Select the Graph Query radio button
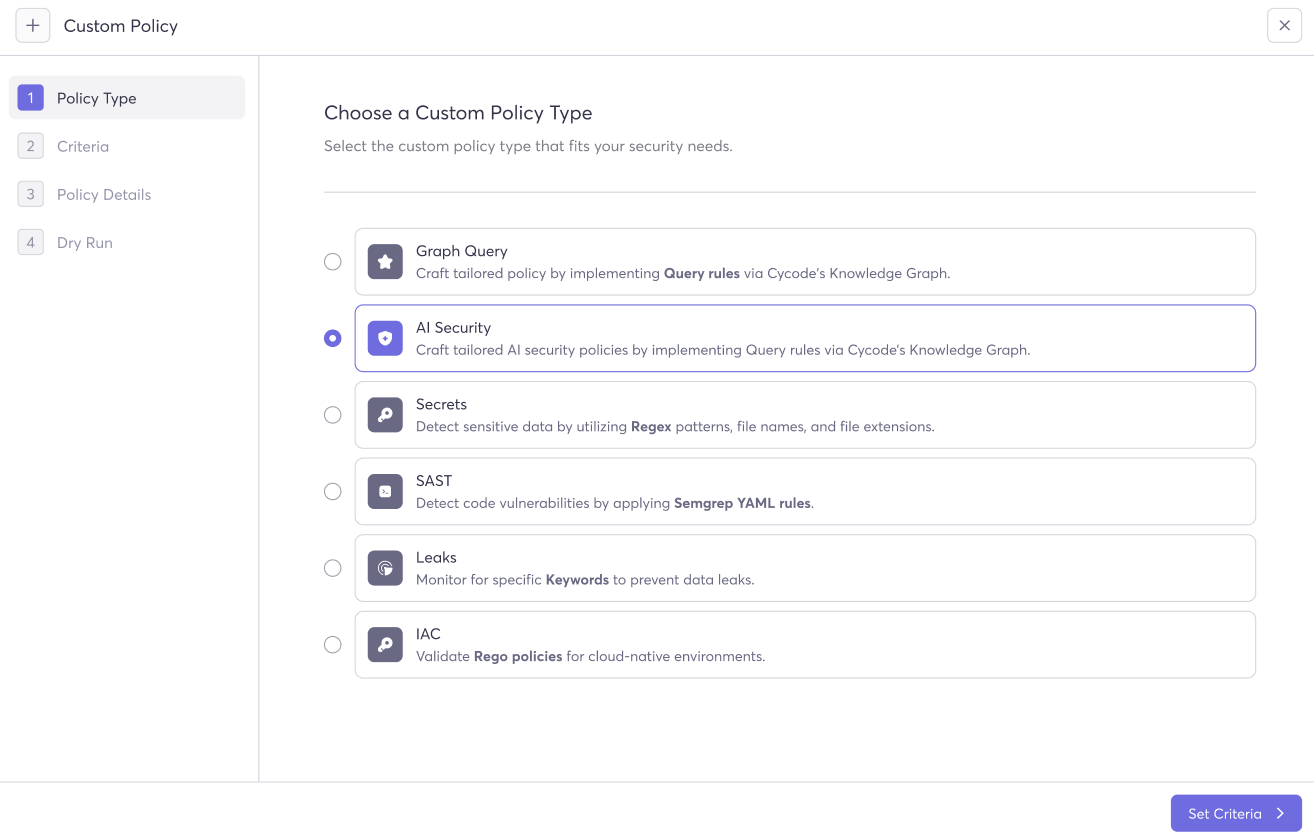The width and height of the screenshot is (1314, 838). pos(333,261)
